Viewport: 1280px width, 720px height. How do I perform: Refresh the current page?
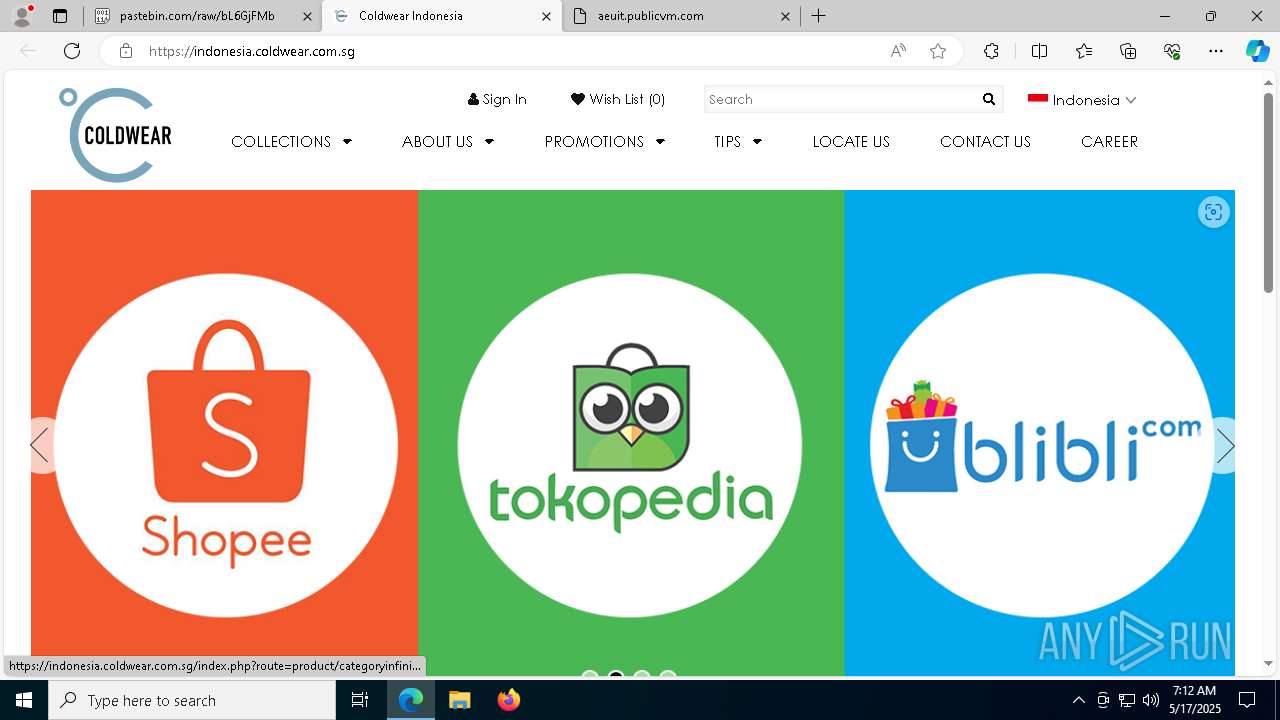tap(72, 51)
